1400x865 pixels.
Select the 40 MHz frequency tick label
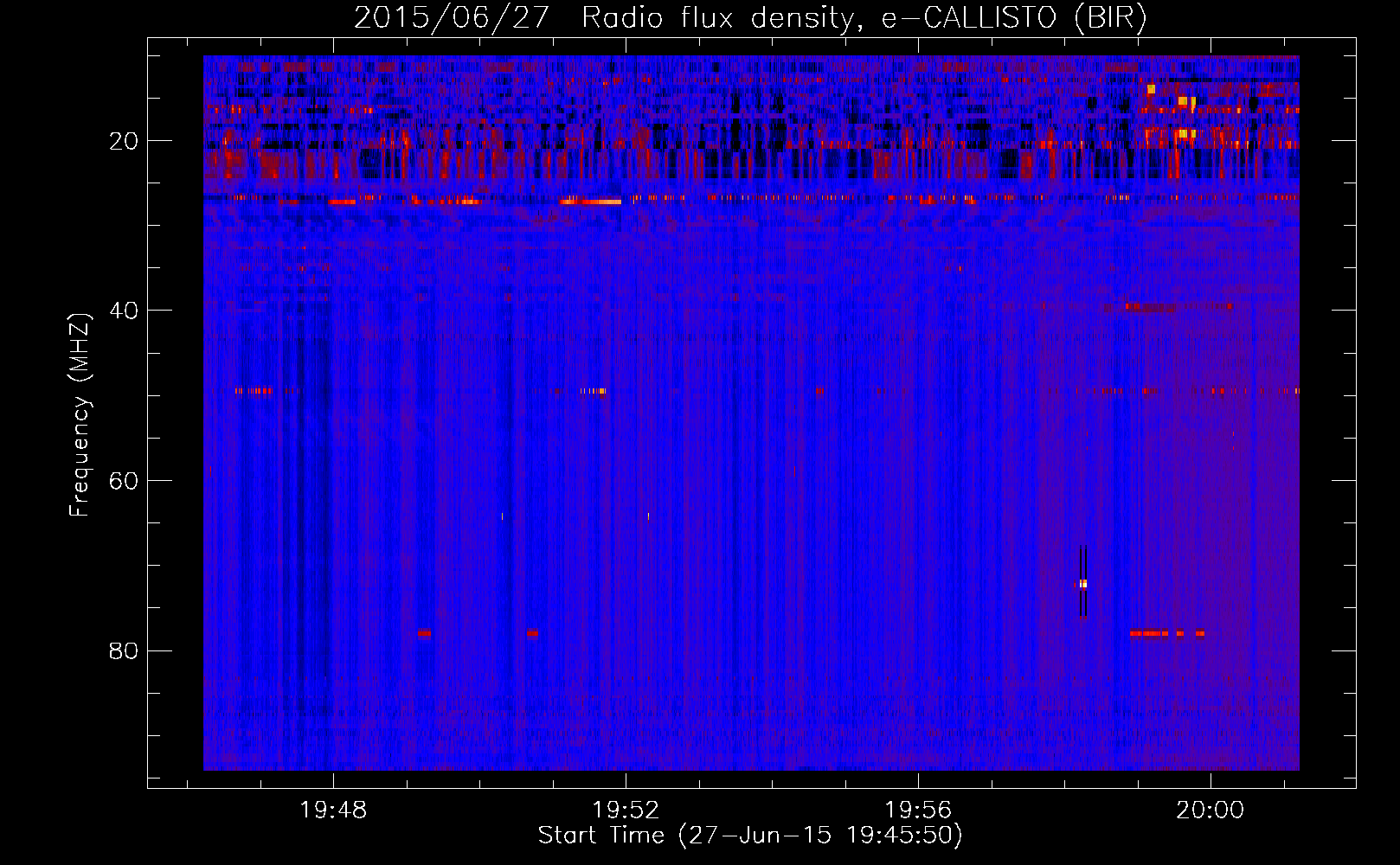125,310
